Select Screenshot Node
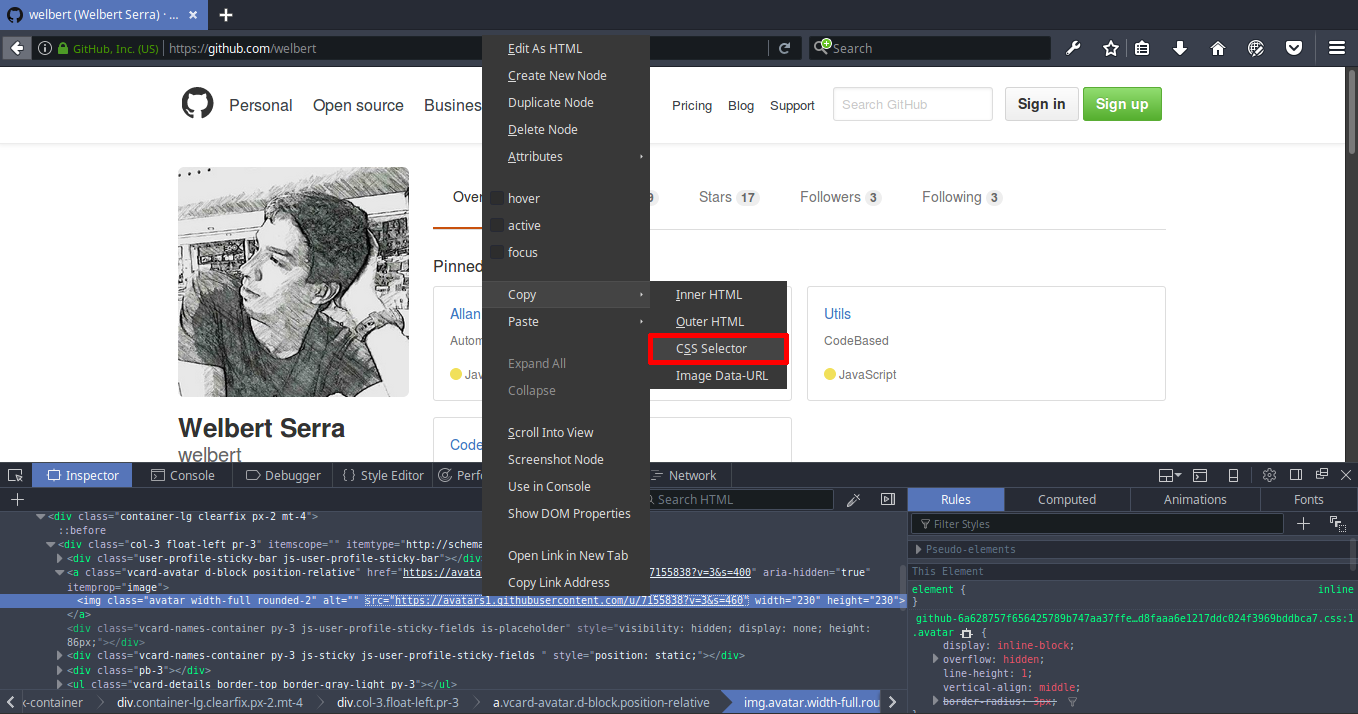 [566, 459]
